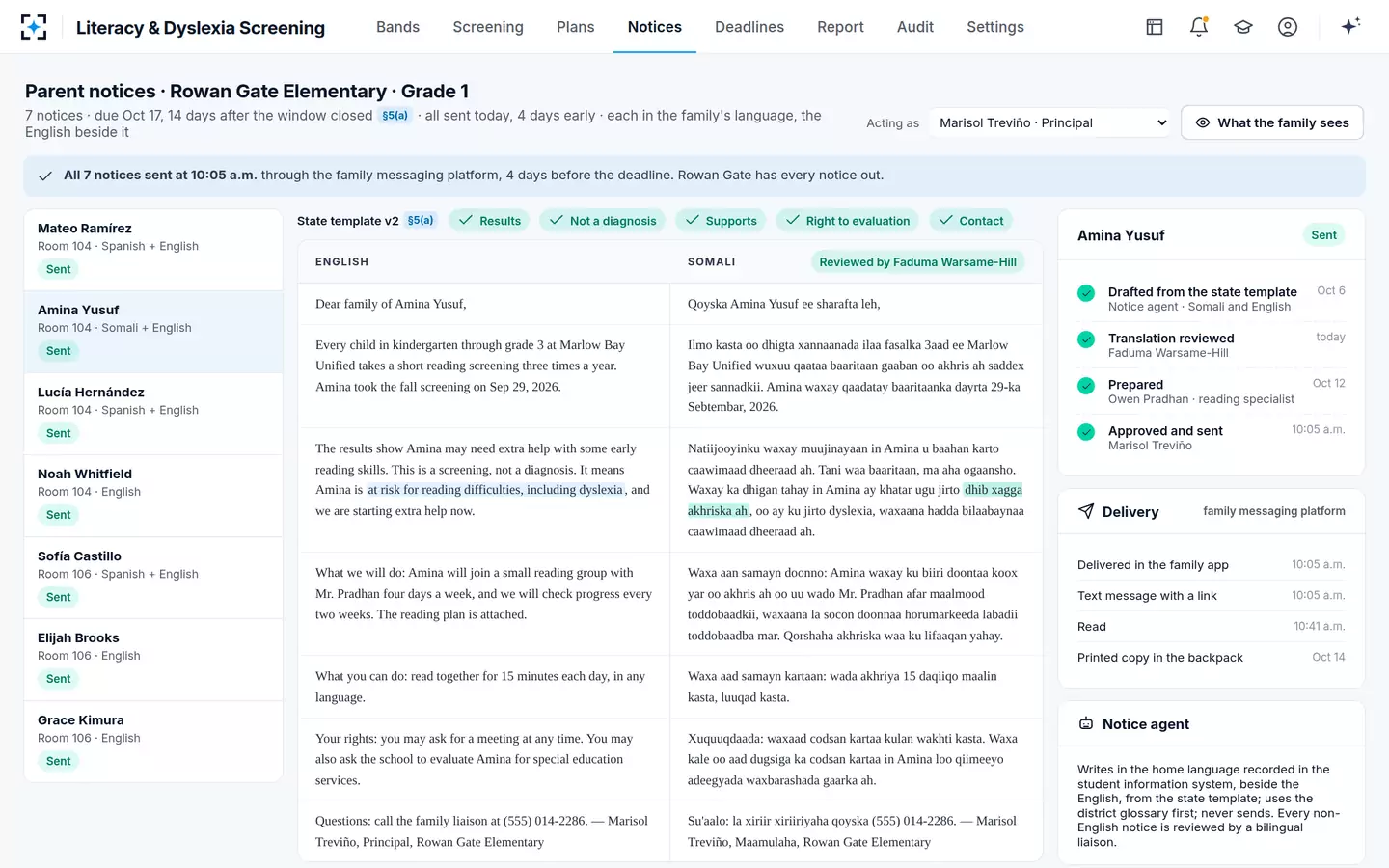Image resolution: width=1389 pixels, height=868 pixels.
Task: Go to the Report tab
Action: (x=840, y=27)
